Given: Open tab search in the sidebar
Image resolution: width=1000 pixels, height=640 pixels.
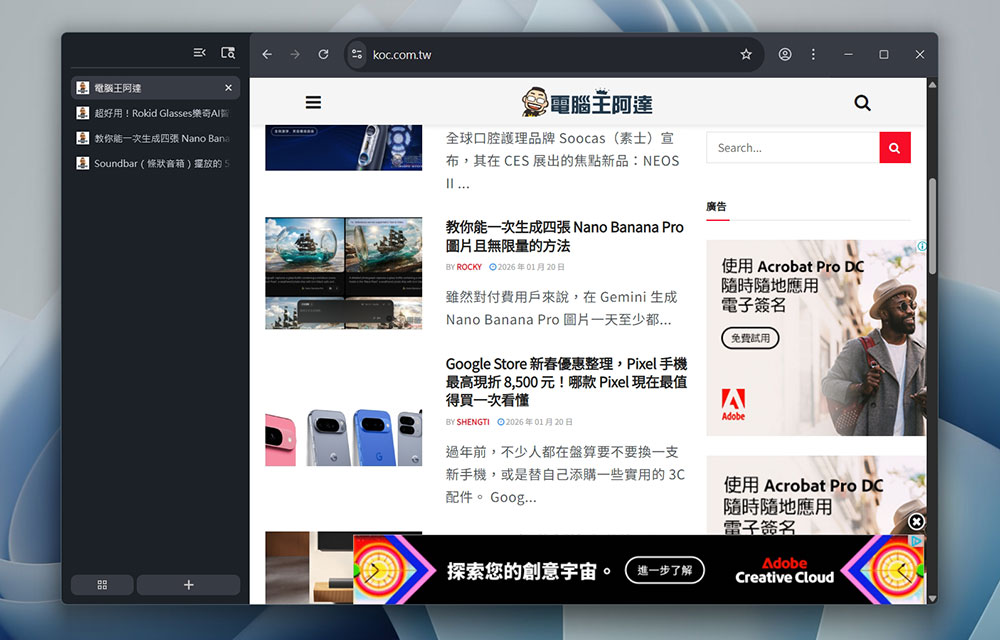Looking at the screenshot, I should [228, 52].
